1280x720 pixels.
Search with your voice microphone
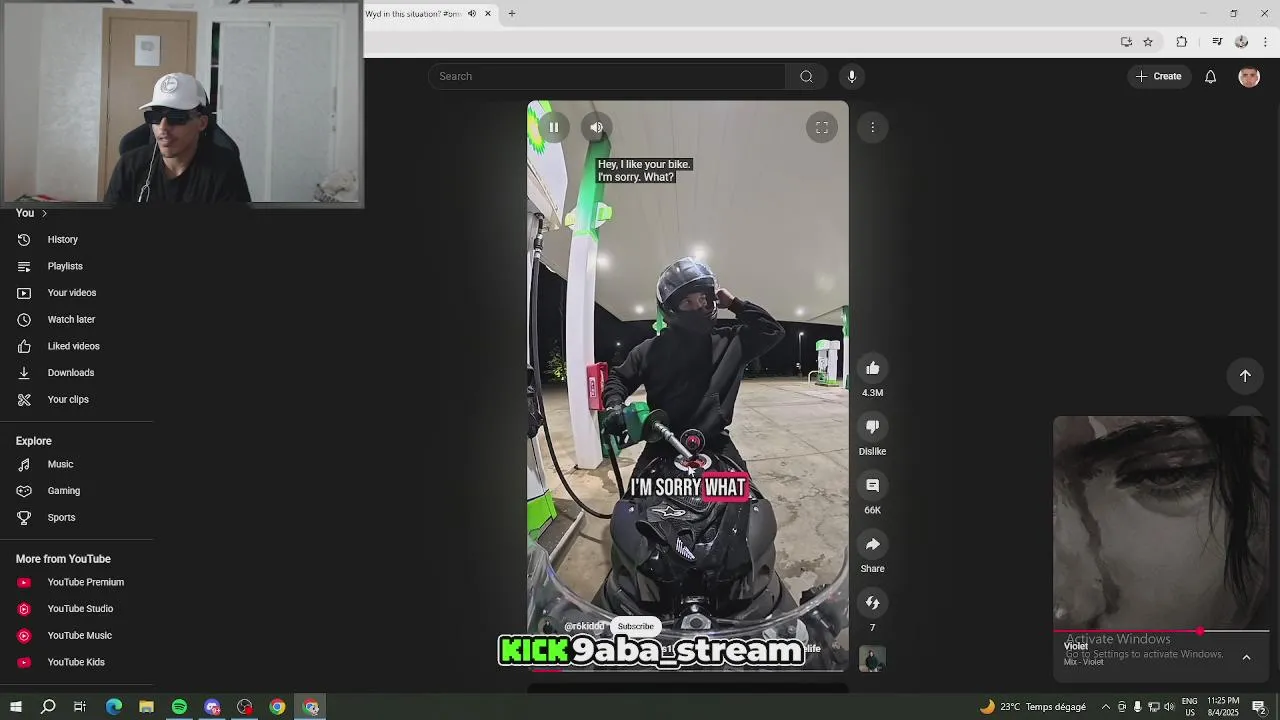[x=852, y=76]
